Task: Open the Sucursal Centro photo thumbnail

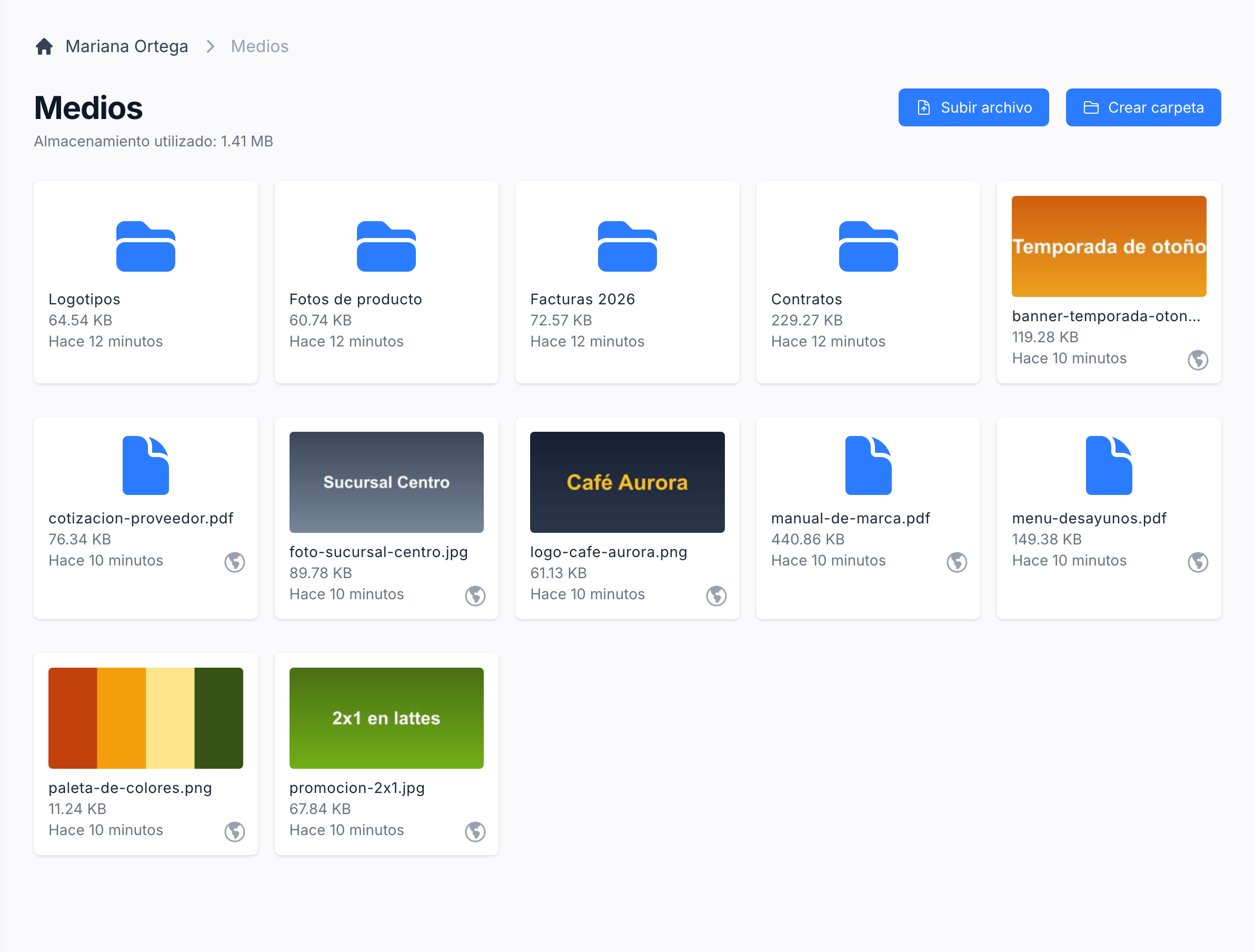Action: [x=386, y=482]
